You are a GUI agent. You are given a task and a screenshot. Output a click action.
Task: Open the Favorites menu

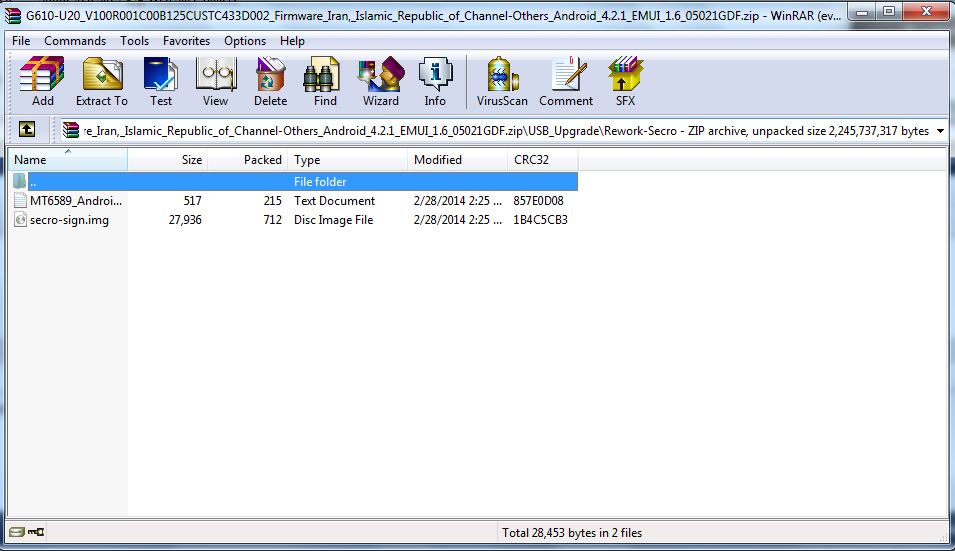coord(186,41)
